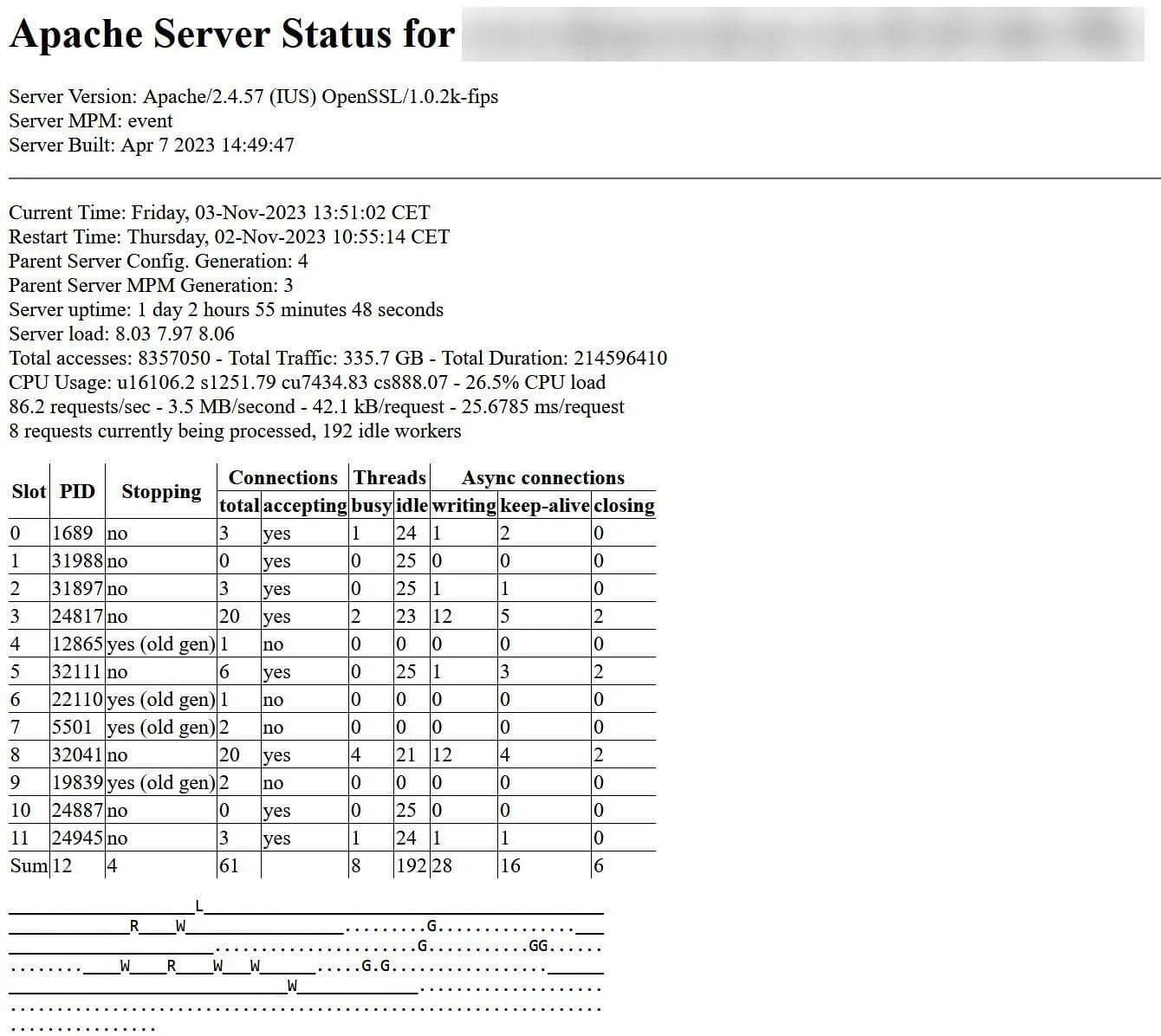This screenshot has width=1161, height=1036.
Task: Click the Restart Time line
Action: click(229, 236)
